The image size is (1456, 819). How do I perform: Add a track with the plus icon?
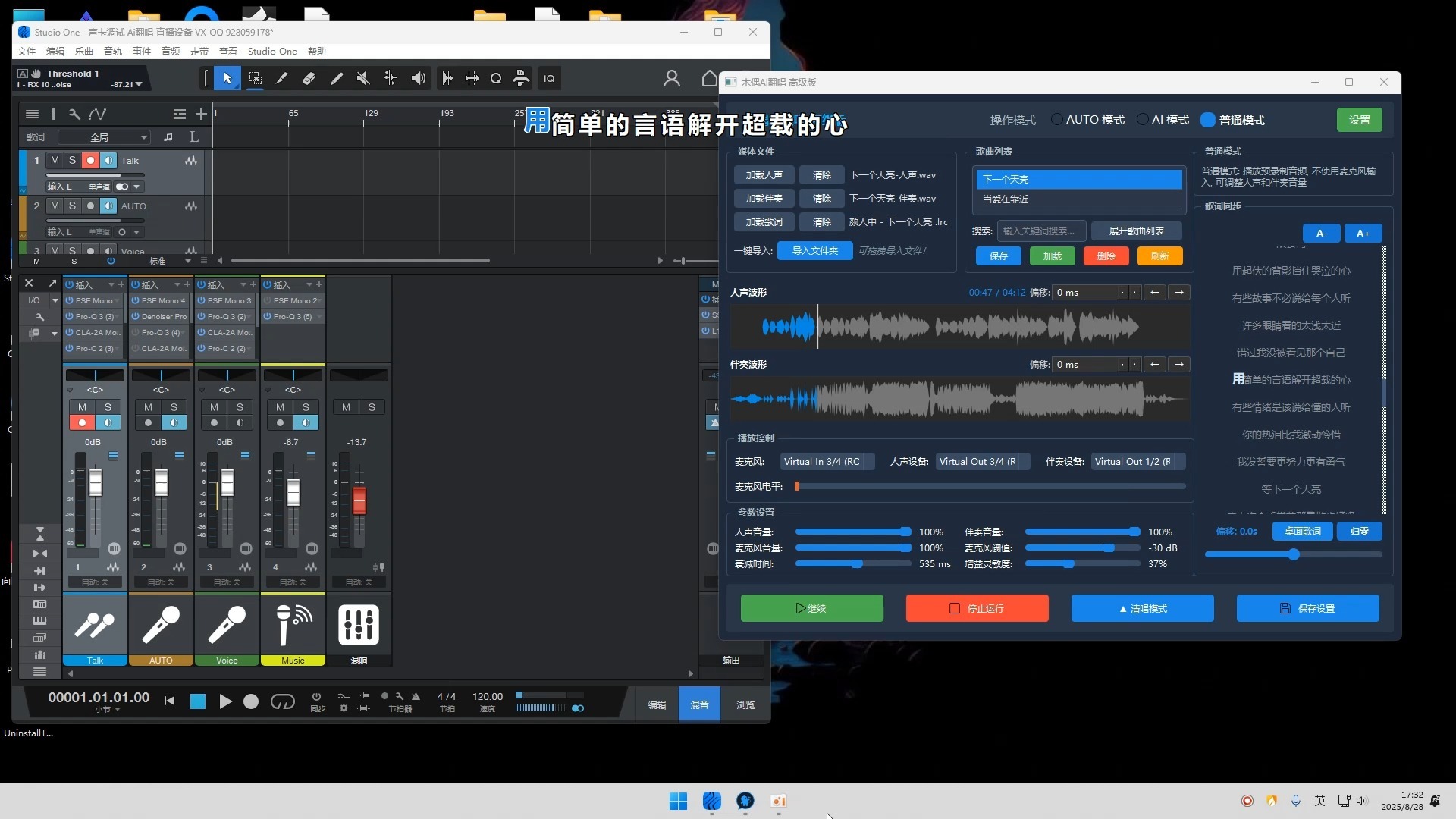[x=201, y=114]
